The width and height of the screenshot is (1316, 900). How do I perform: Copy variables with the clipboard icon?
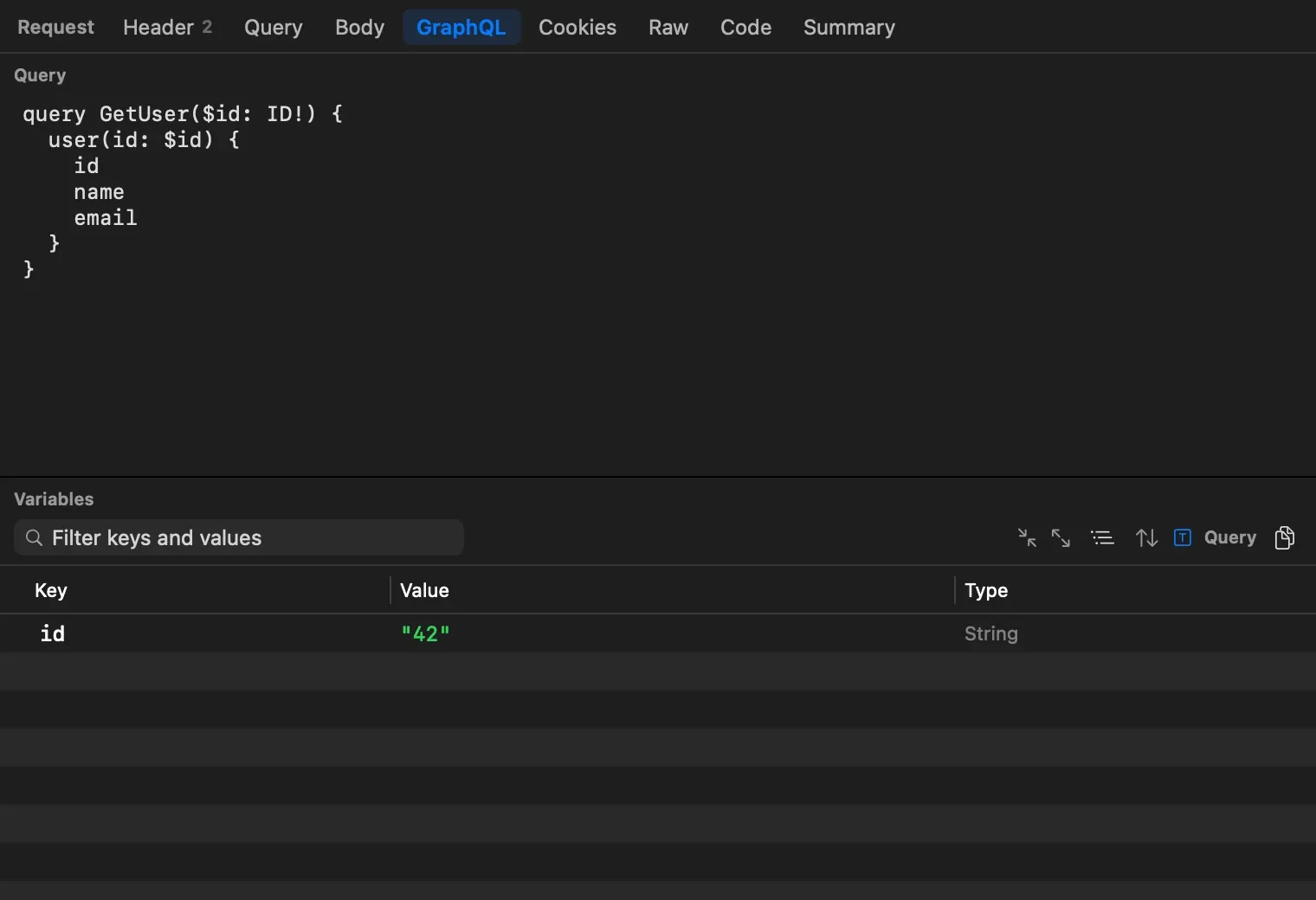pos(1285,537)
